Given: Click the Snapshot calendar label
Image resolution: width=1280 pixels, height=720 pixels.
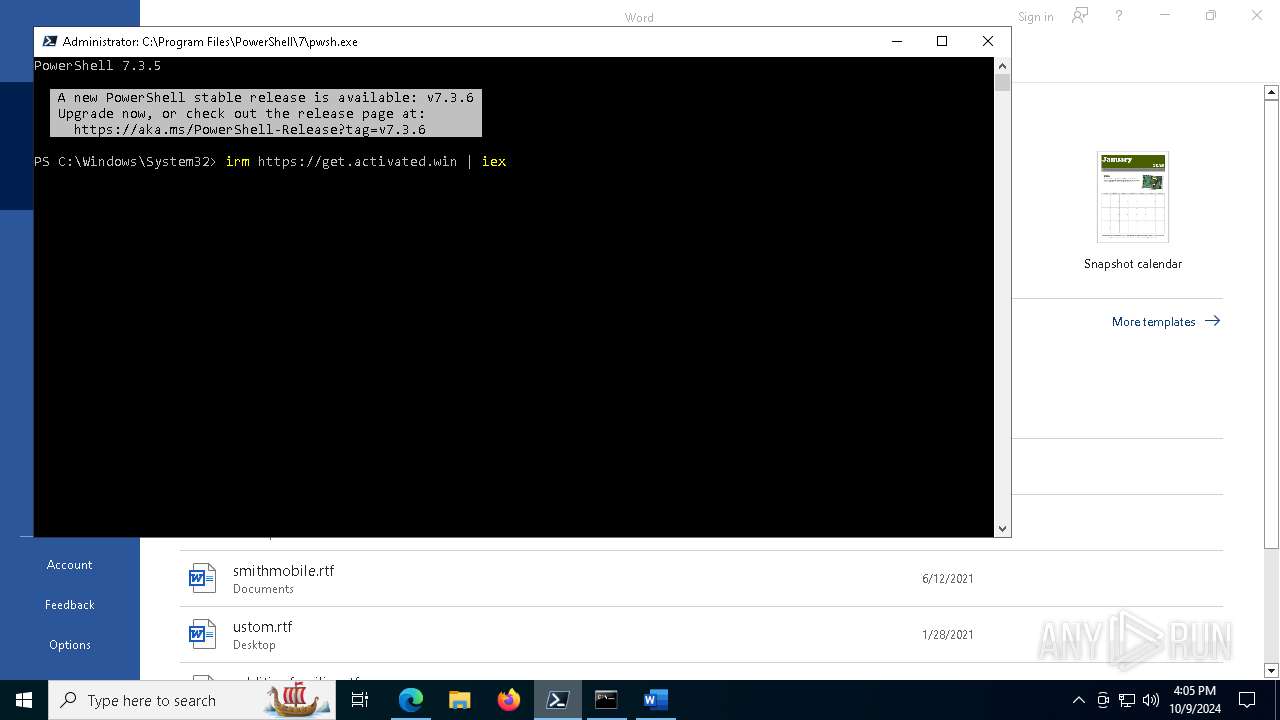Looking at the screenshot, I should pos(1133,264).
